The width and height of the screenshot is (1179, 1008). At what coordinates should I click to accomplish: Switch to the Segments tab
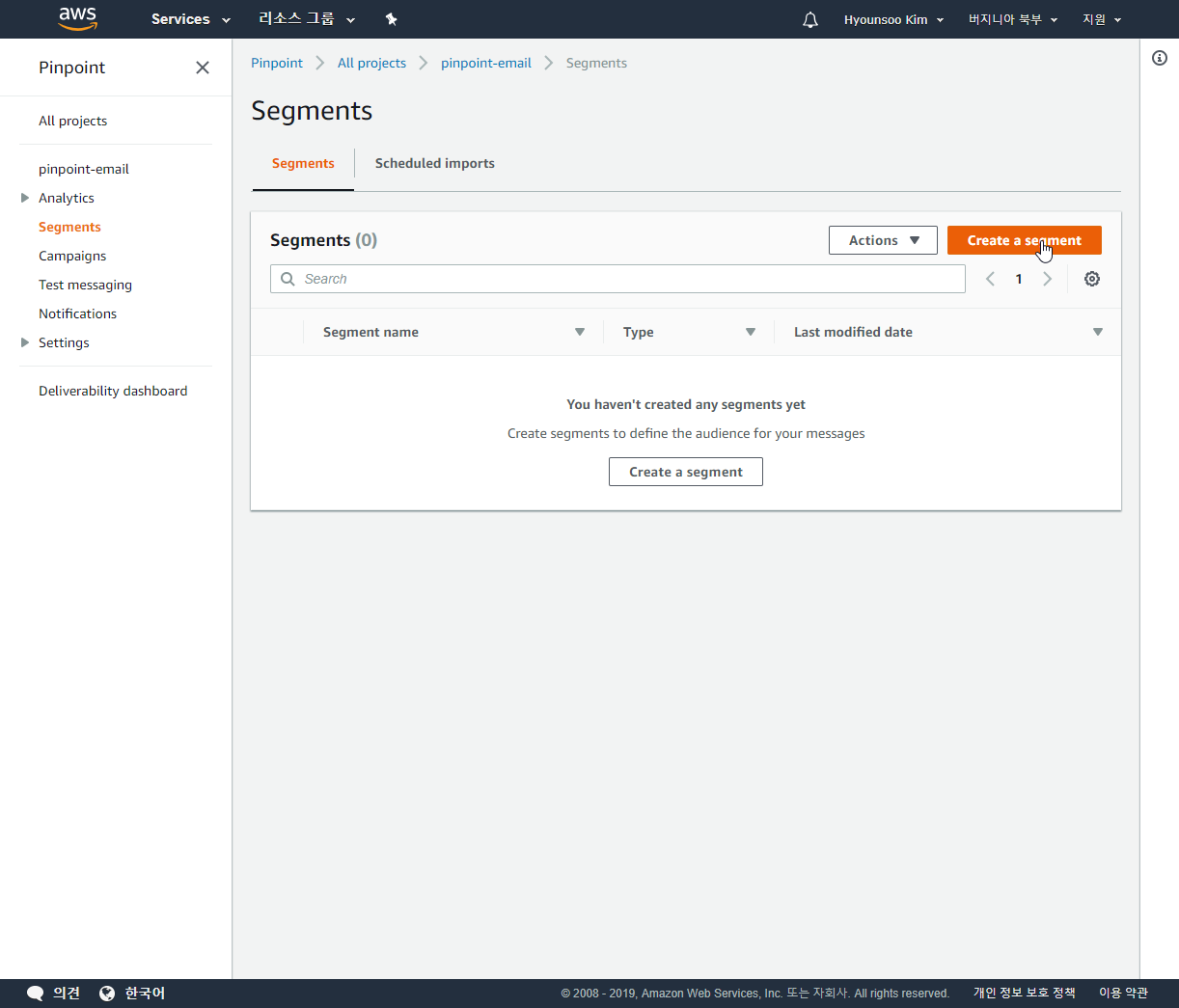[303, 163]
